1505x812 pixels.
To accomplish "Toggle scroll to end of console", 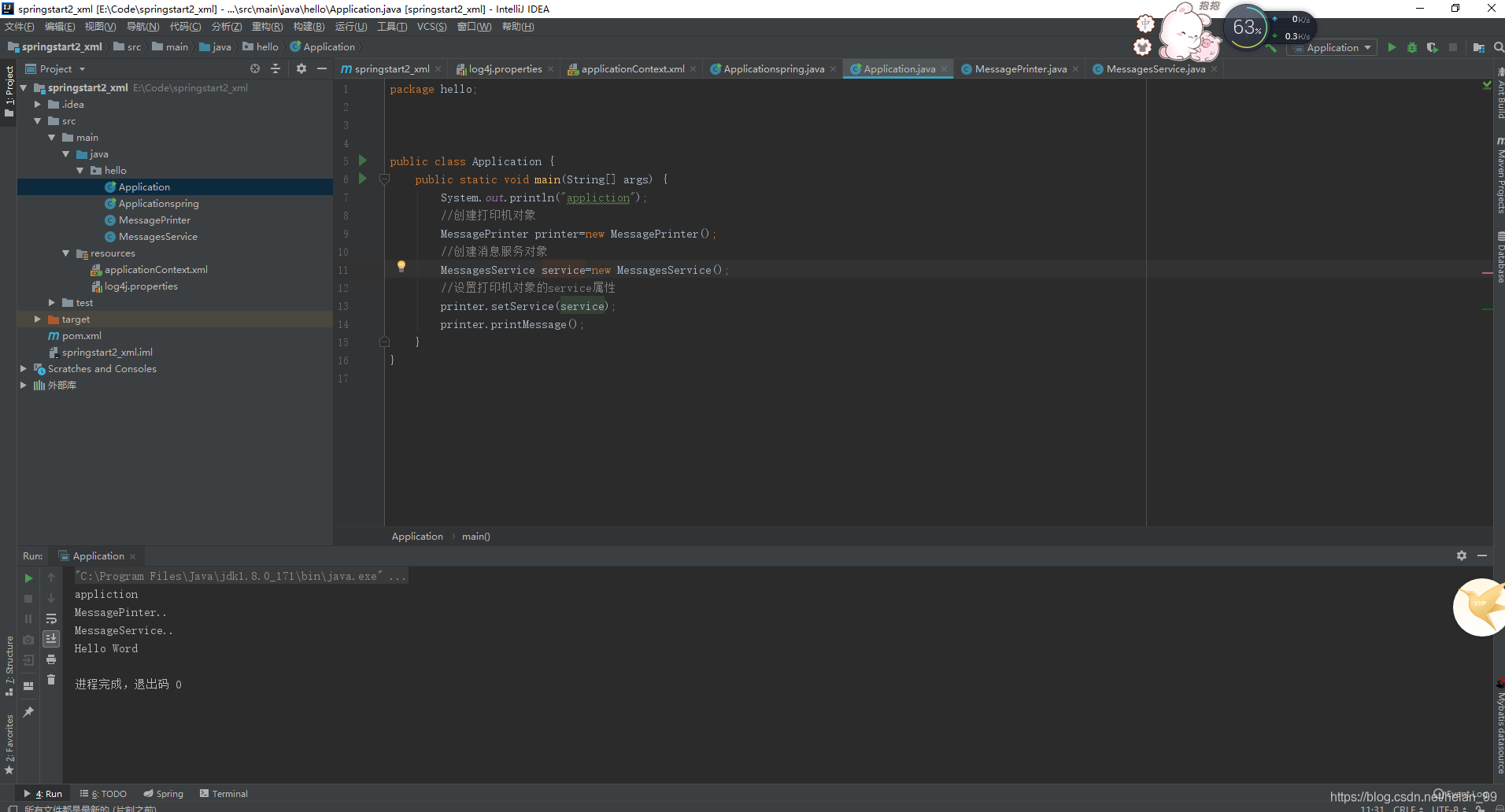I will click(51, 639).
